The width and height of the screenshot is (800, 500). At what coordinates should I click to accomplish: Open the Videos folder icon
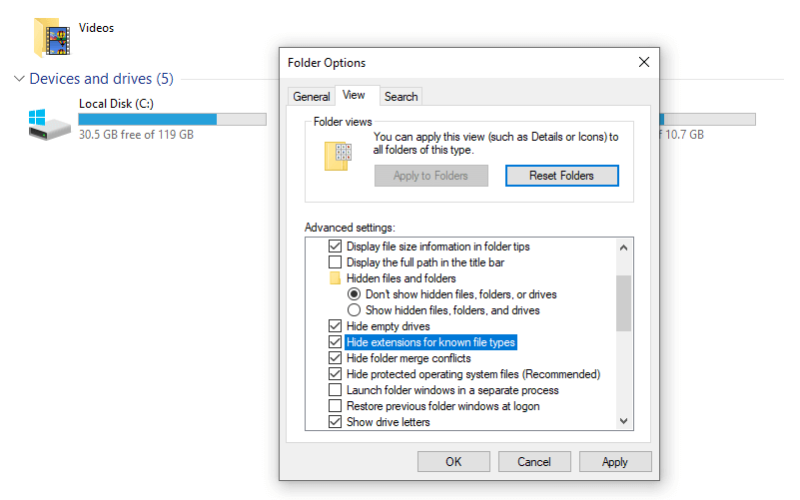point(52,37)
